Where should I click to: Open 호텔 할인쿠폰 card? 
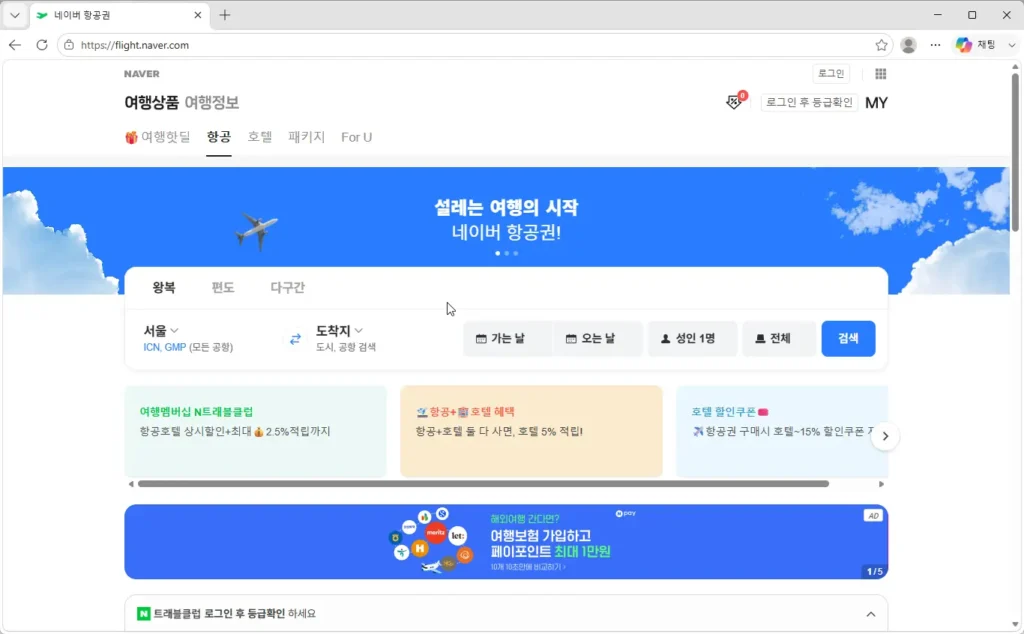click(782, 431)
